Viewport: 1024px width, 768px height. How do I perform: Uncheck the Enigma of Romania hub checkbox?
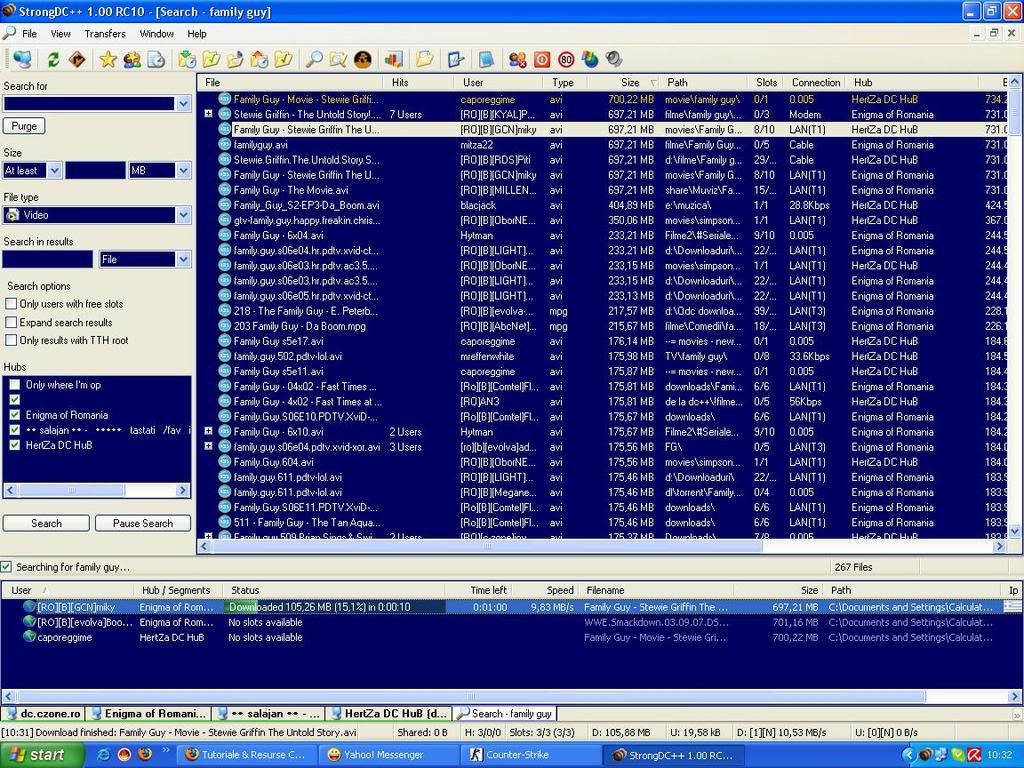[15, 415]
